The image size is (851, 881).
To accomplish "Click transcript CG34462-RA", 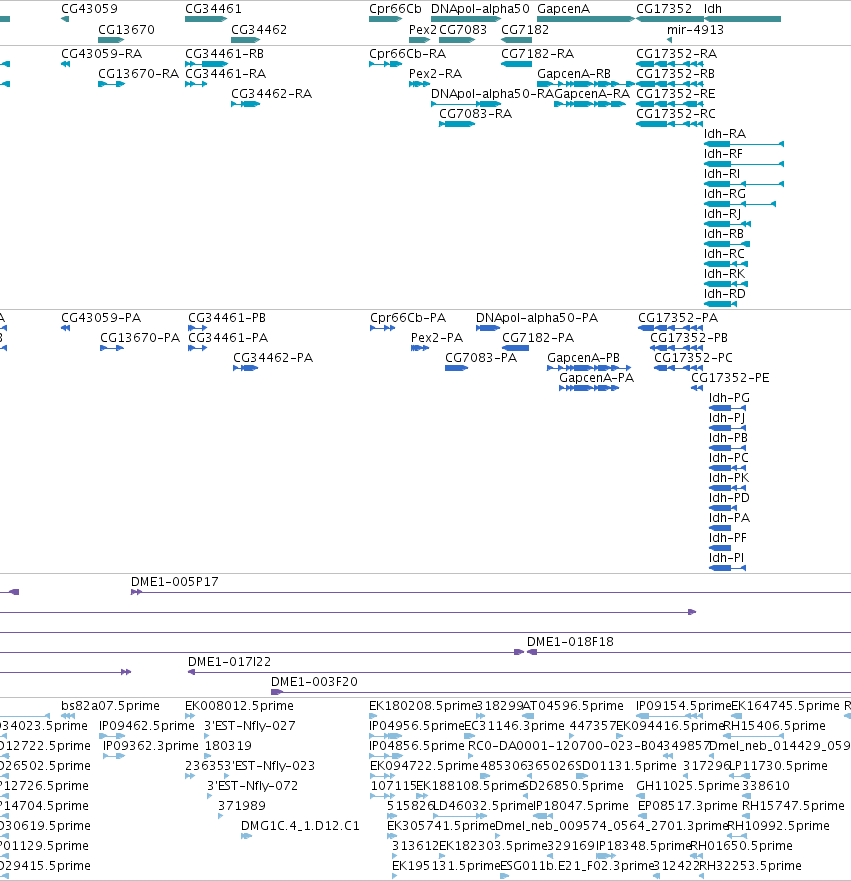I will 271,94.
